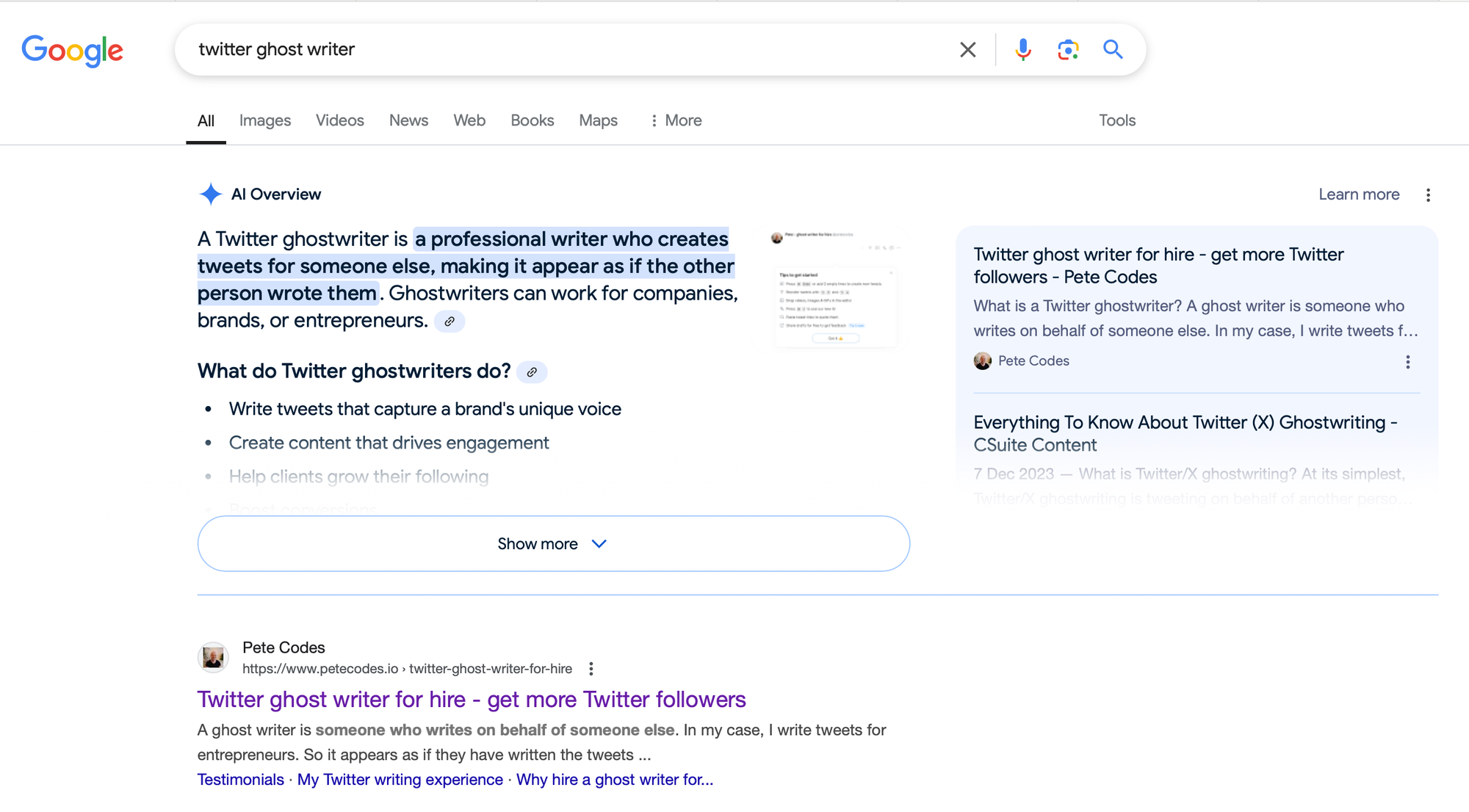This screenshot has height=812, width=1469.
Task: Open the link icon after the AI Overview paragraph
Action: click(450, 322)
